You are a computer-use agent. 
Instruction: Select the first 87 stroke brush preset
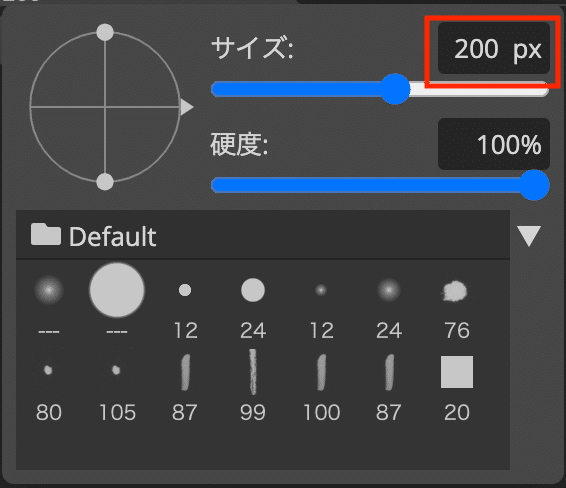coord(185,372)
